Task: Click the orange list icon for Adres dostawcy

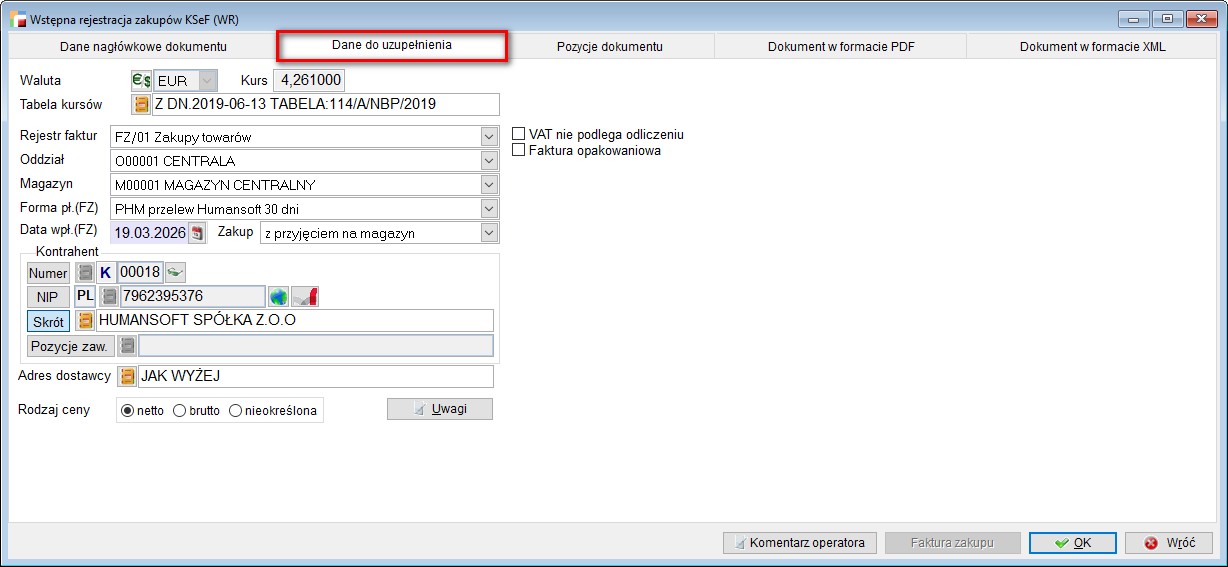Action: [x=127, y=377]
